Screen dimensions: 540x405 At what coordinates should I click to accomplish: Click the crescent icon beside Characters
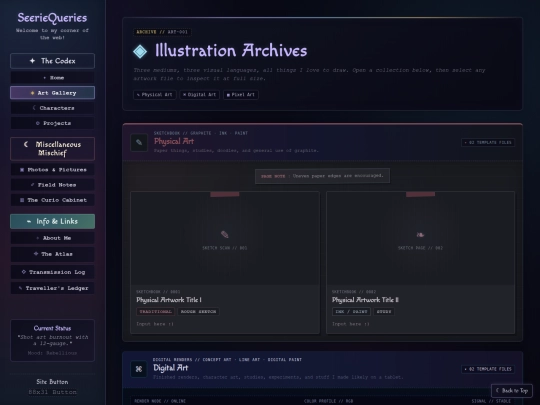tap(34, 108)
